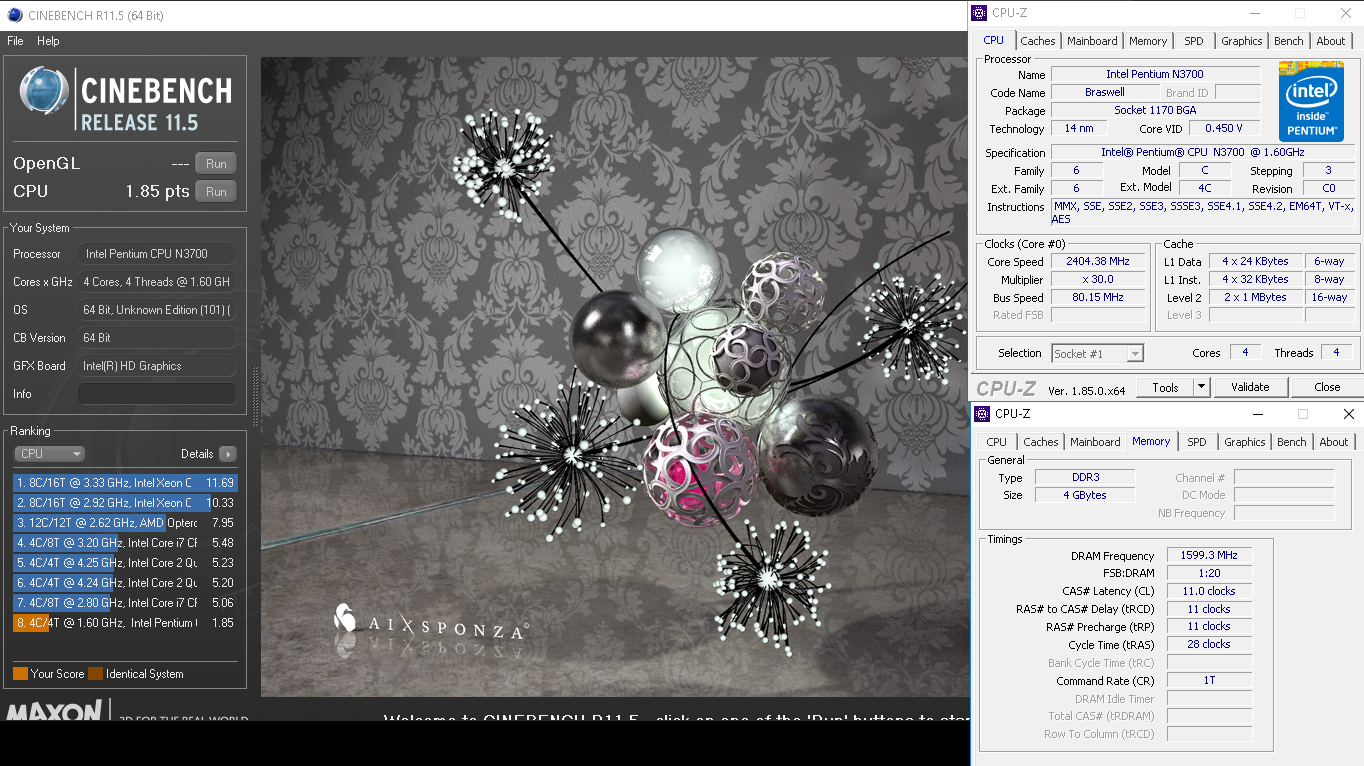
Task: Switch to Caches tab in top CPU-Z window
Action: (1037, 41)
